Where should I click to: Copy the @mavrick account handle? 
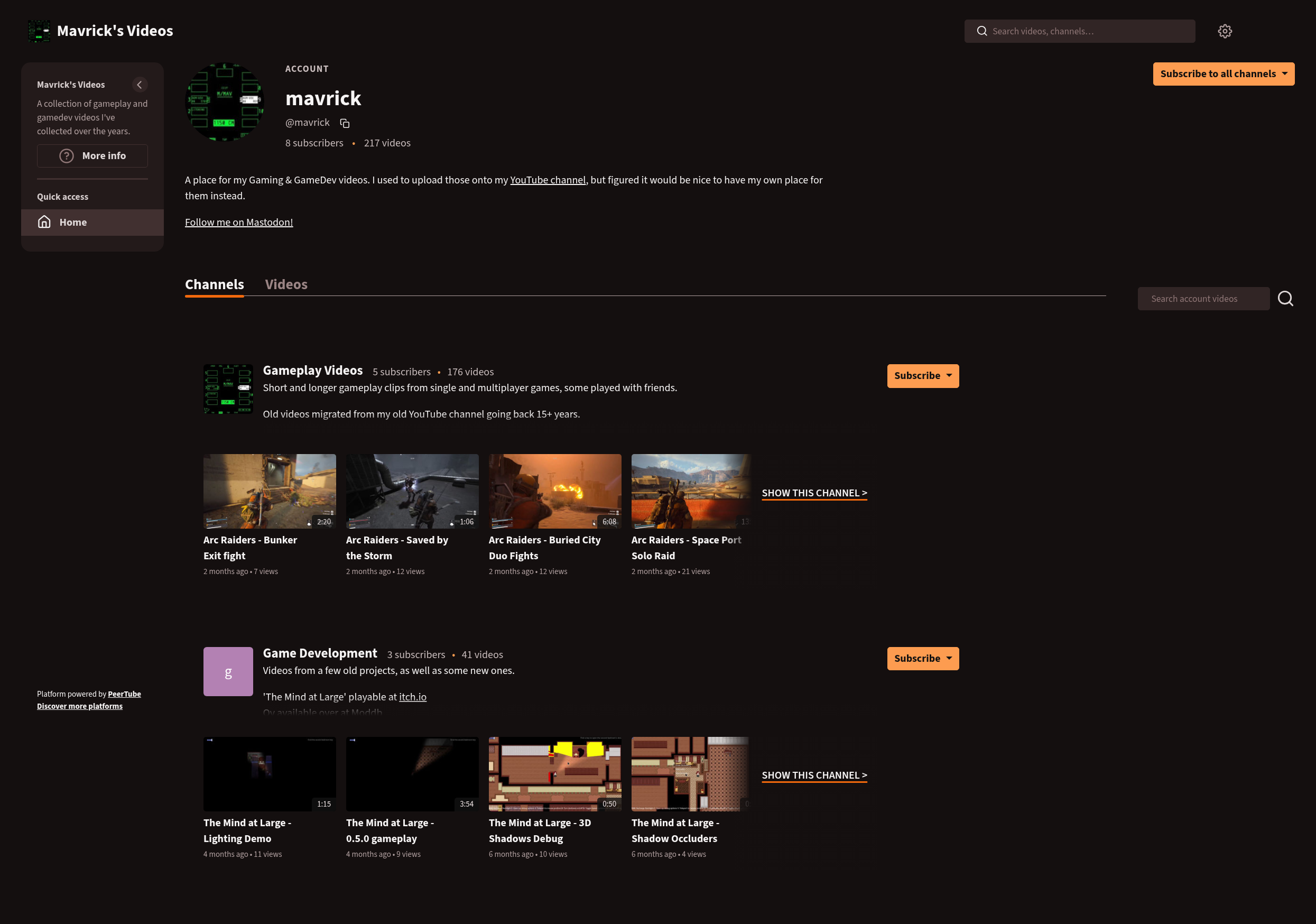click(x=345, y=123)
